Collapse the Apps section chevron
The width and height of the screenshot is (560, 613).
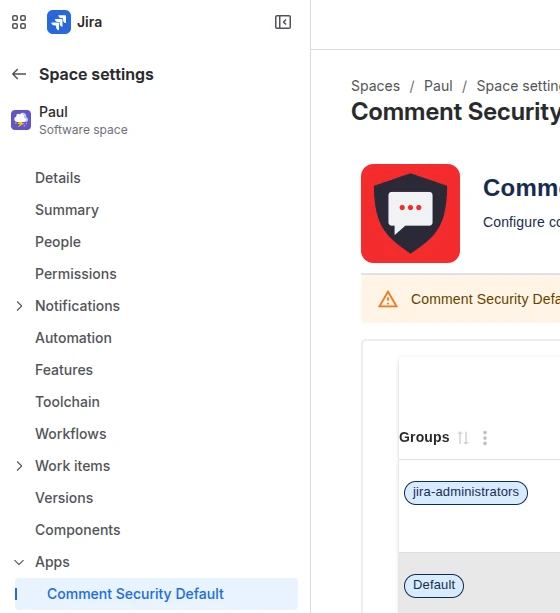tap(19, 562)
